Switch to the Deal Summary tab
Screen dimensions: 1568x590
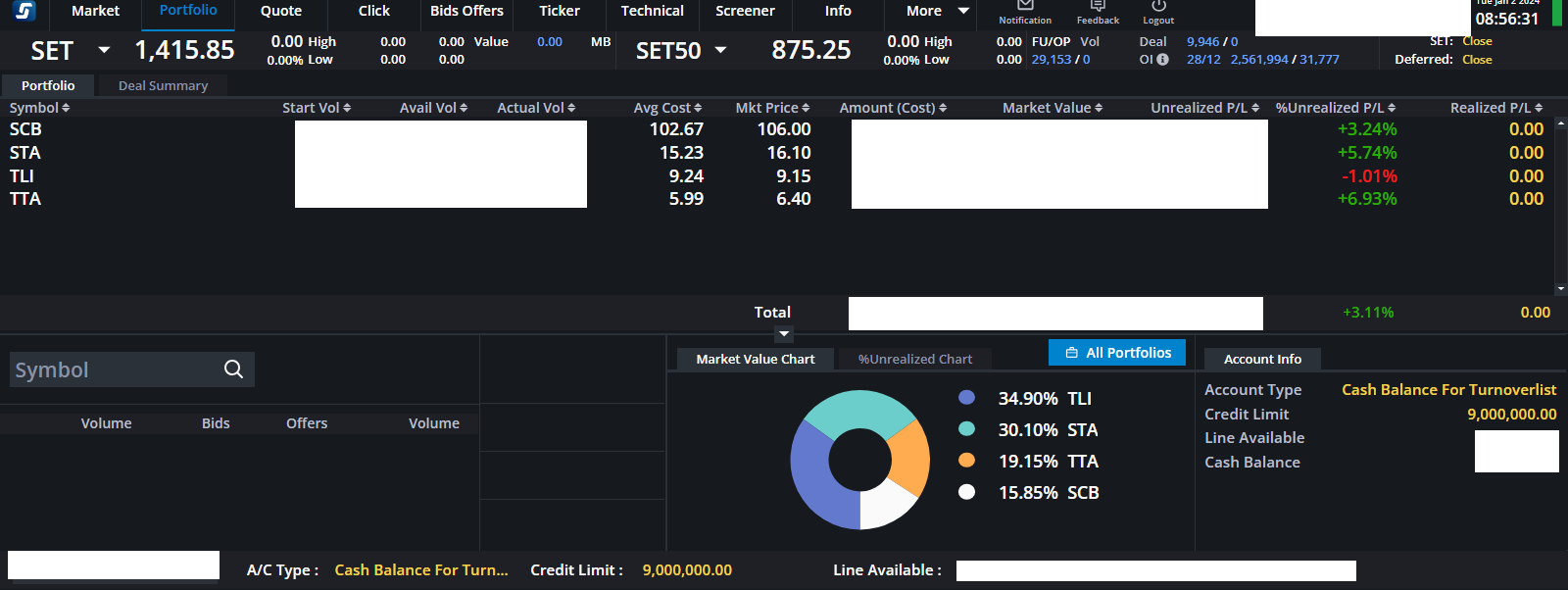click(164, 85)
